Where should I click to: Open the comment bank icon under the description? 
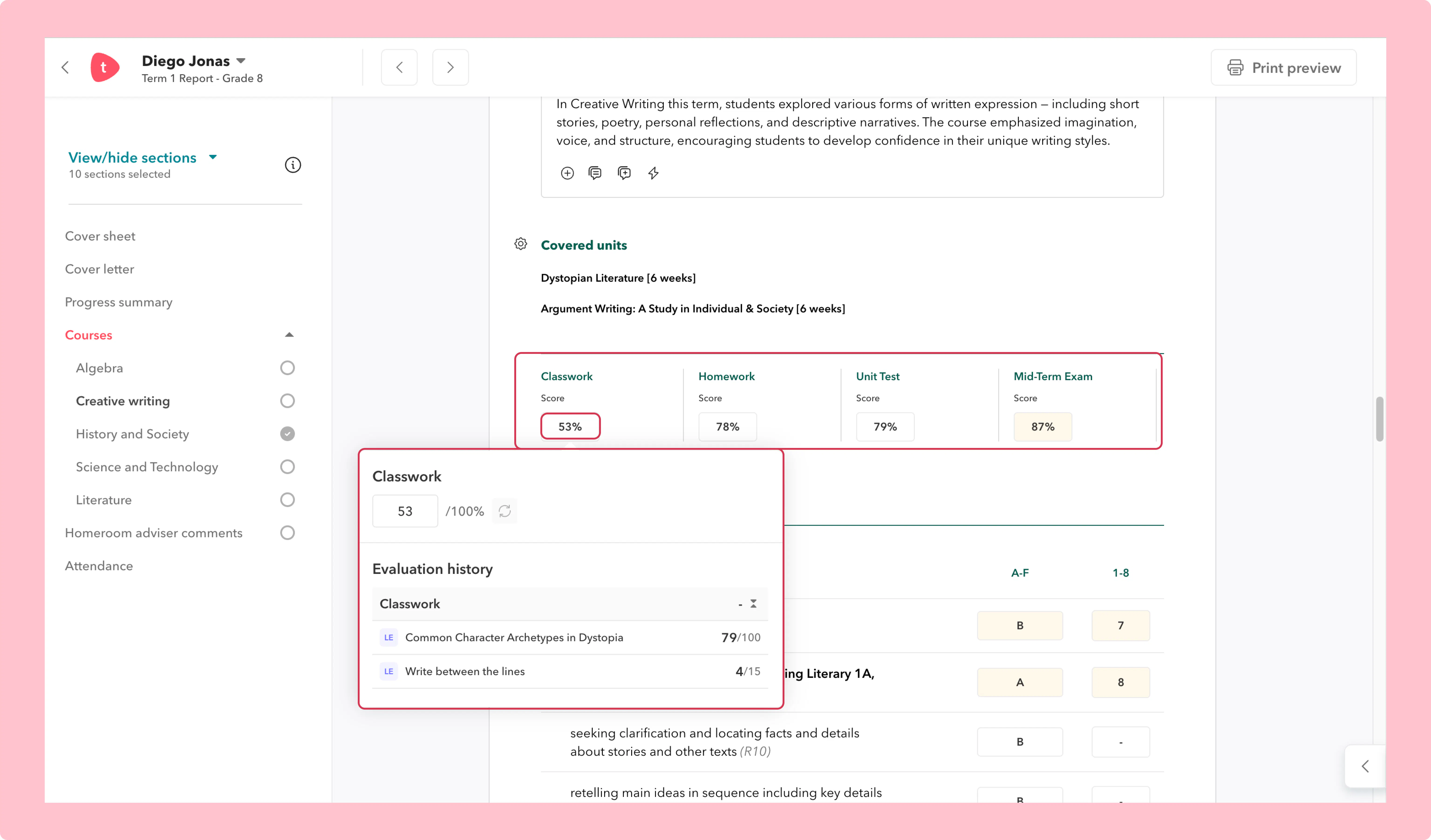click(595, 173)
